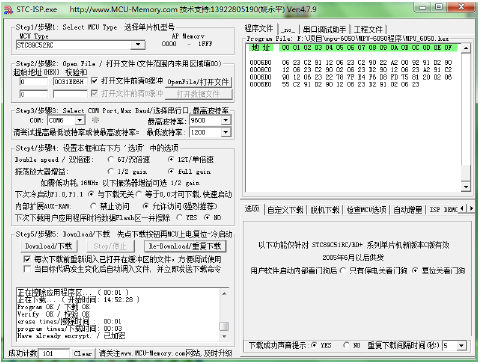Click the log box scrollbar thumb
The image size is (480, 364).
coord(224,326)
